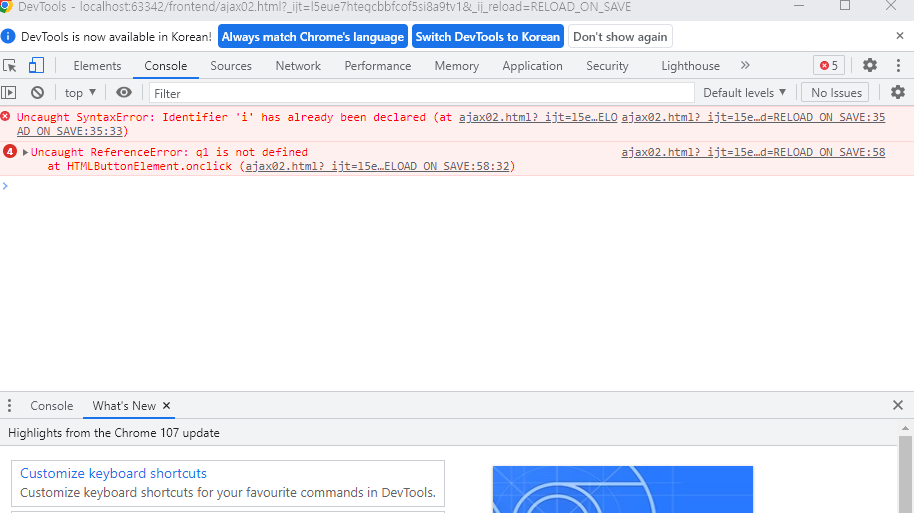Click the 4 repeat count badge
The height and width of the screenshot is (513, 914).
click(x=10, y=152)
